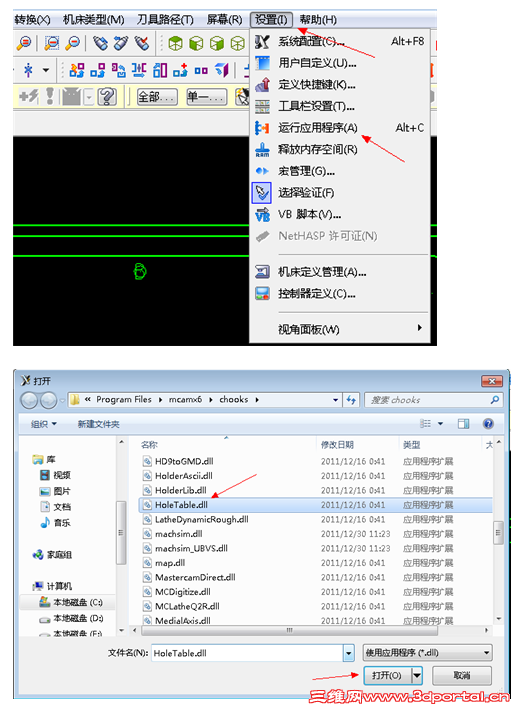This screenshot has width=529, height=710.
Task: Click the 取消 button
Action: 462,676
